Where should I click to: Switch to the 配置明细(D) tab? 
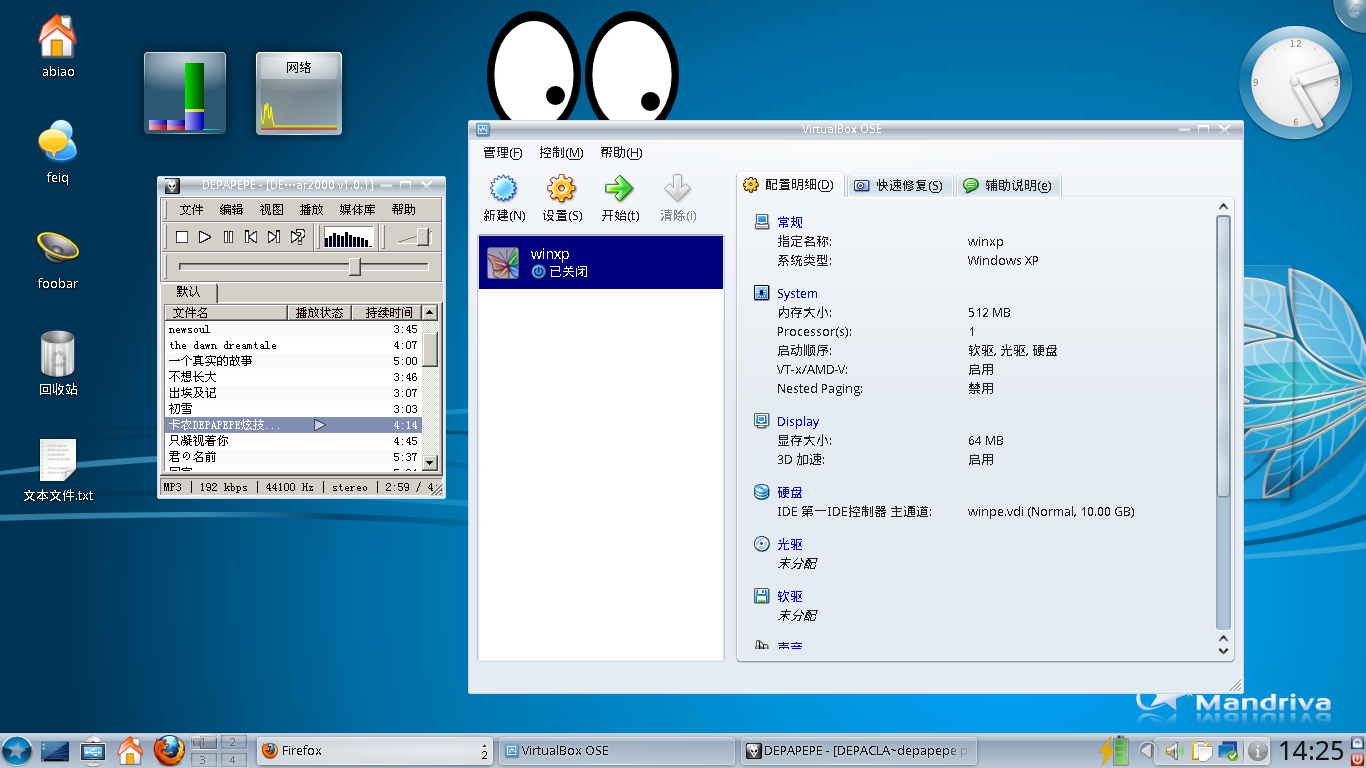(790, 185)
